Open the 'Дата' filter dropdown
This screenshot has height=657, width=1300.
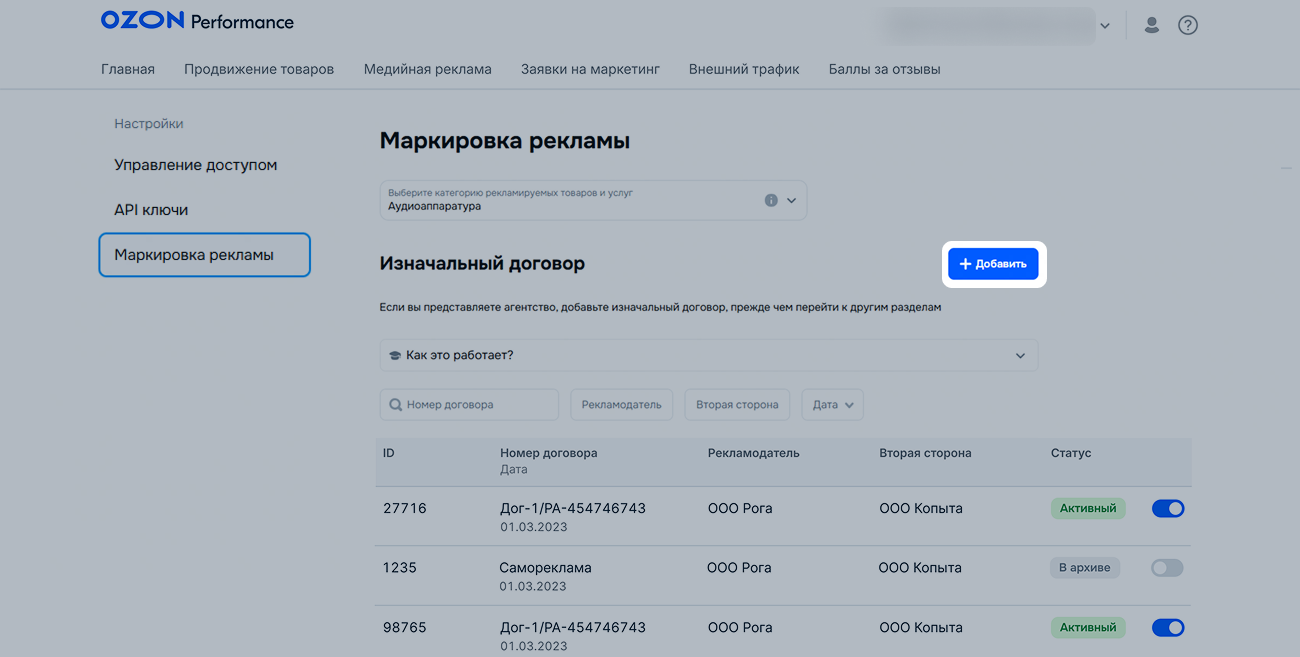pyautogui.click(x=832, y=405)
